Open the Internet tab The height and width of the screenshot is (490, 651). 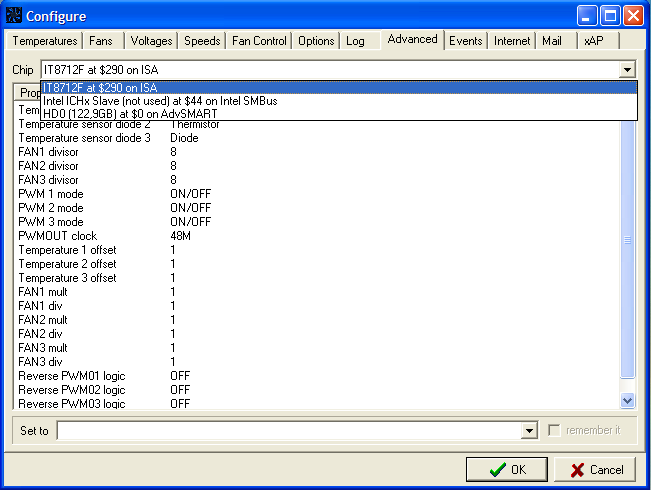pyautogui.click(x=512, y=41)
